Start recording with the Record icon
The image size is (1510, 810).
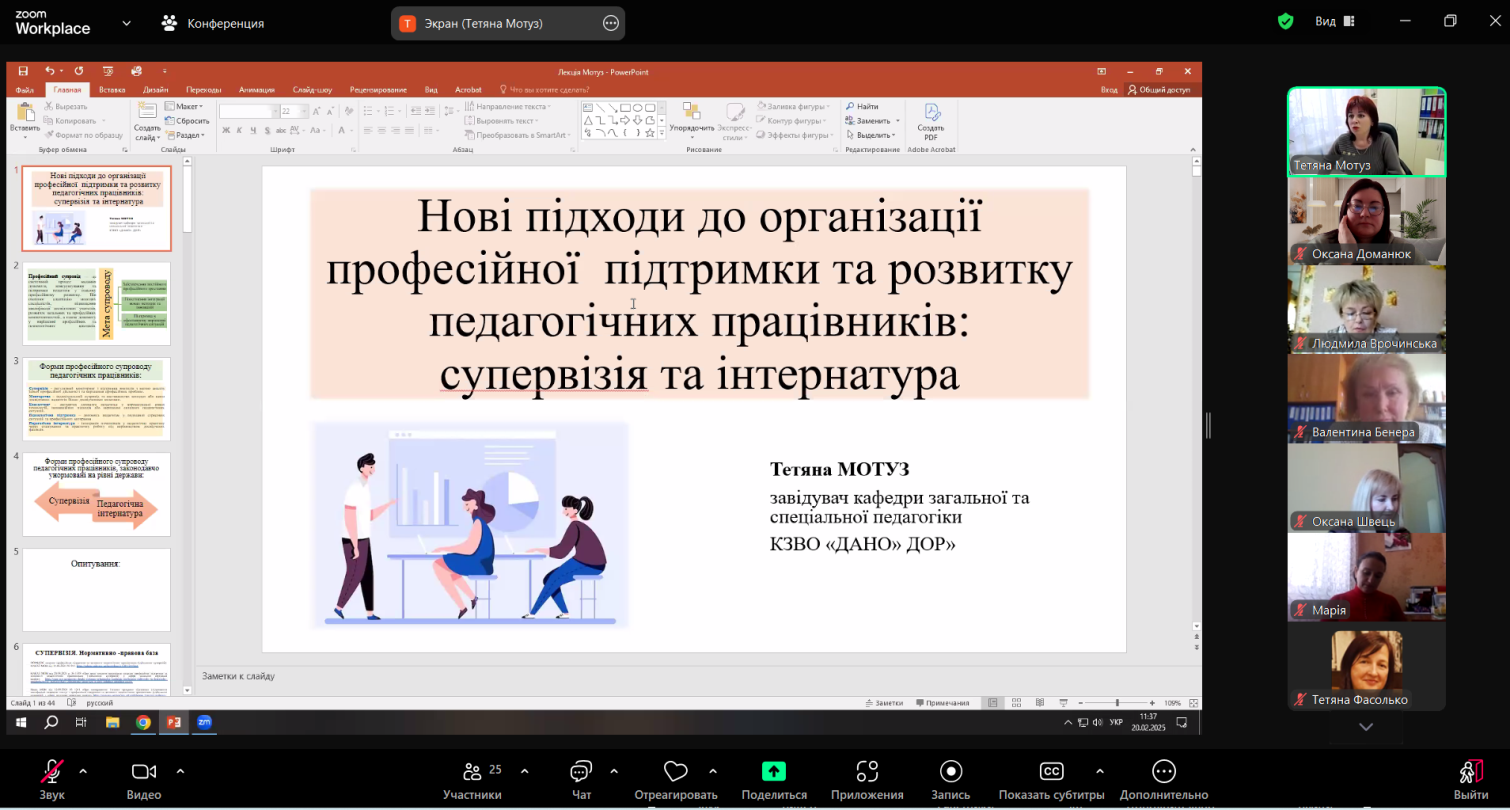[950, 772]
